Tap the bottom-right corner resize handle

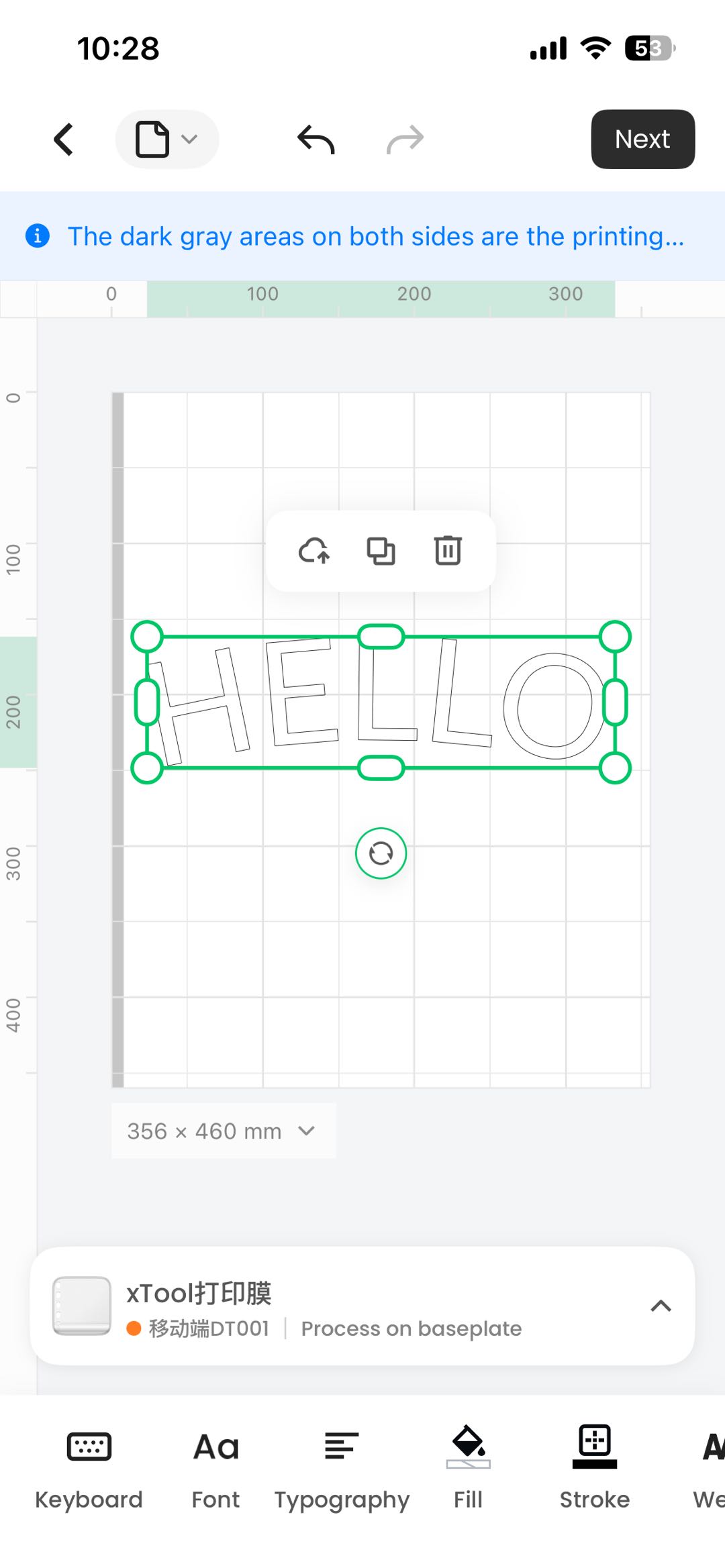click(615, 768)
